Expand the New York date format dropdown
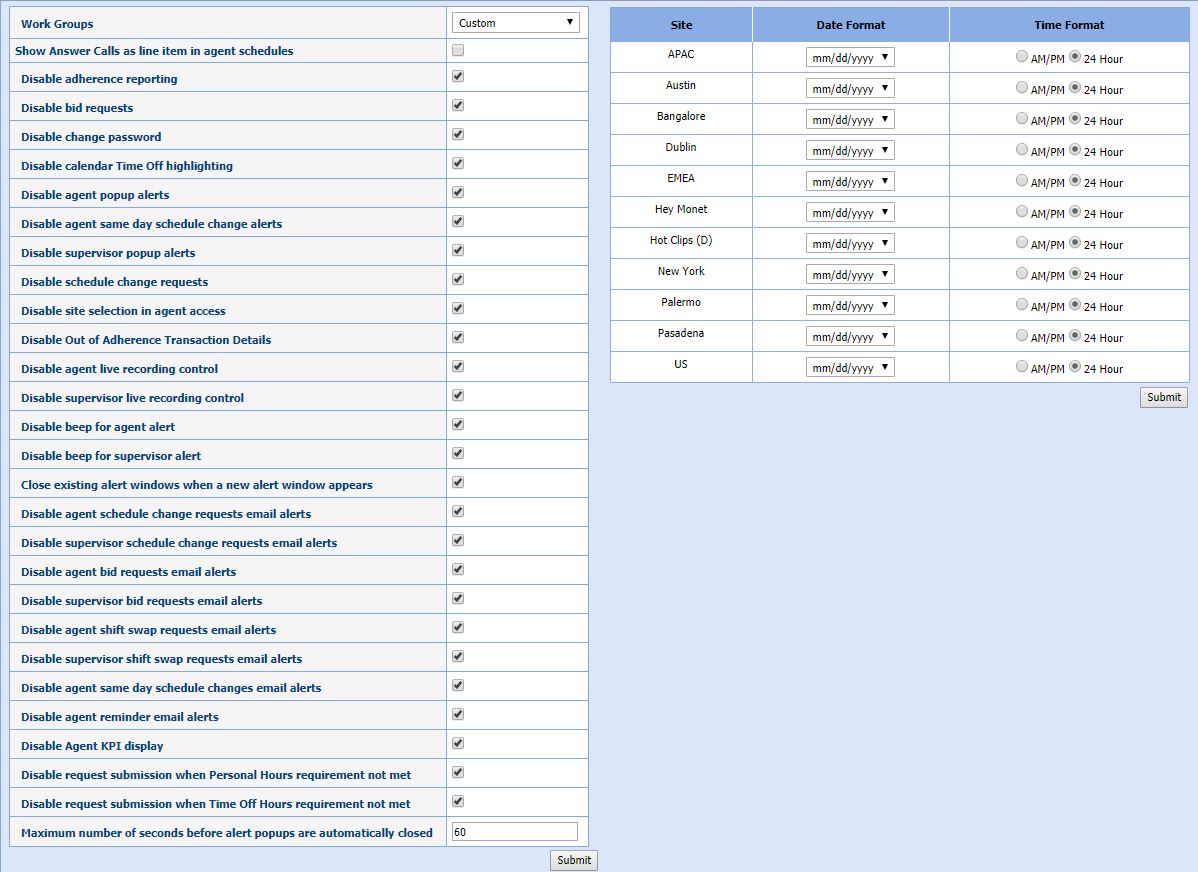 coord(850,275)
